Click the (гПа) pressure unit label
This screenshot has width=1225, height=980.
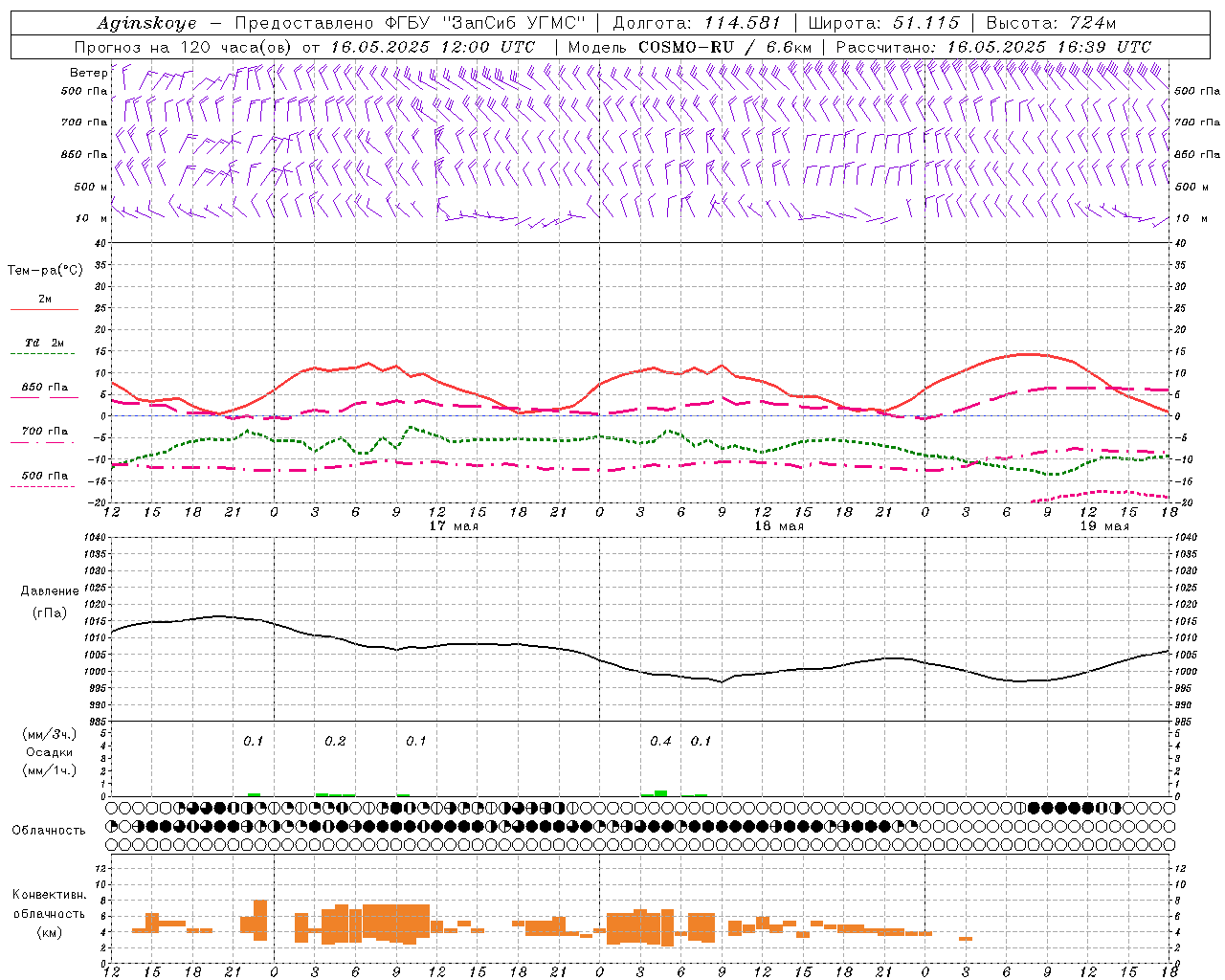coord(50,613)
